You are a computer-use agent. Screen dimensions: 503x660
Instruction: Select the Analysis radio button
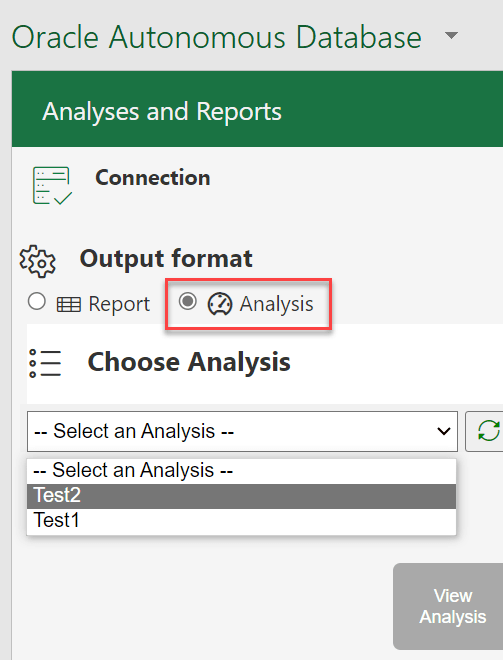point(187,301)
